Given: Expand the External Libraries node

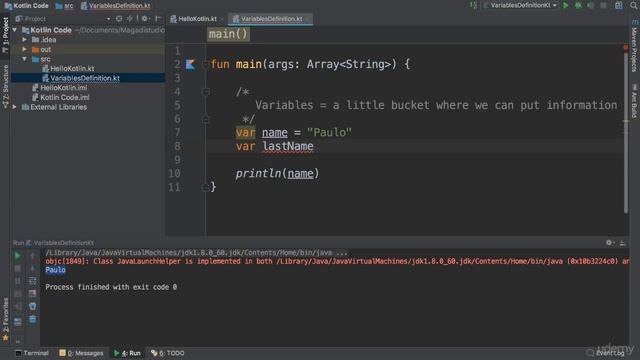Looking at the screenshot, I should (x=15, y=107).
